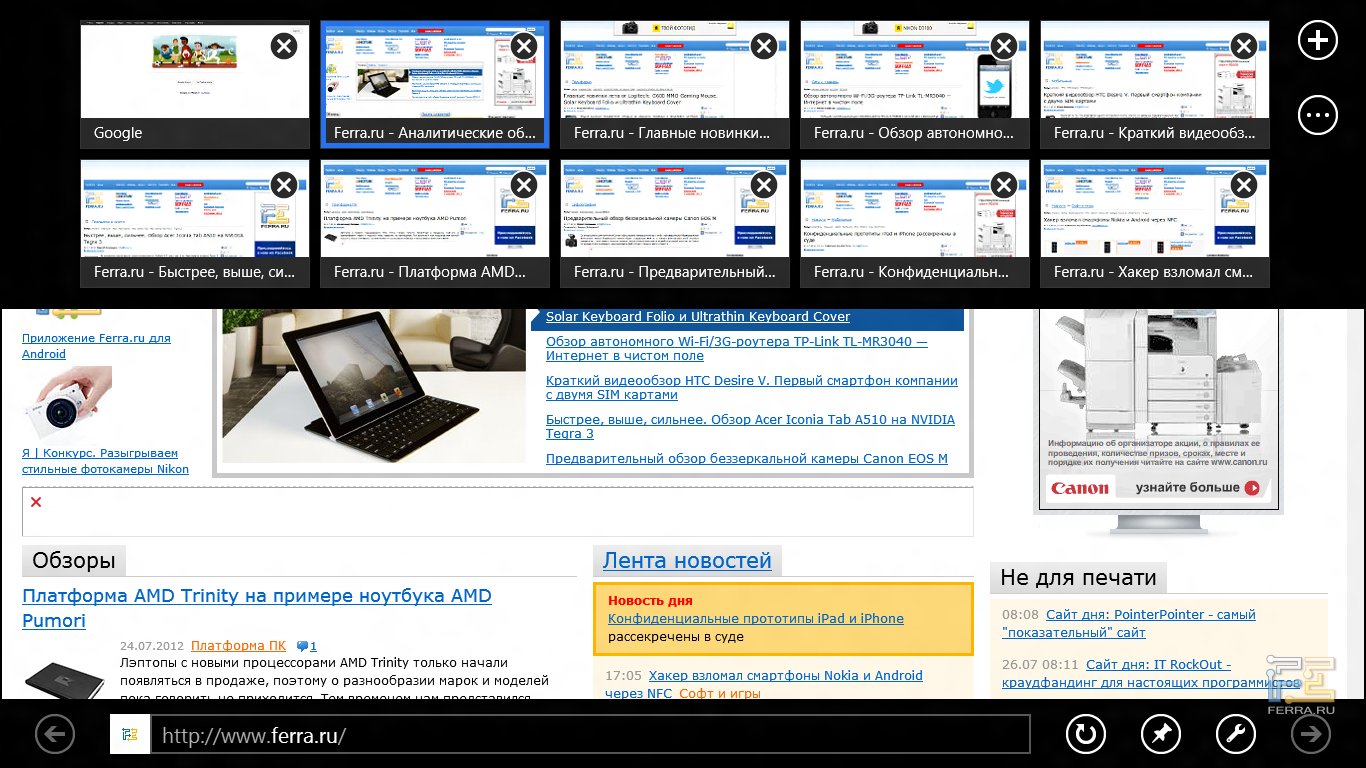Close the 'Ferra.ru - Быстрее, выше, си...' tab
Screen dimensions: 1366x768
[284, 185]
